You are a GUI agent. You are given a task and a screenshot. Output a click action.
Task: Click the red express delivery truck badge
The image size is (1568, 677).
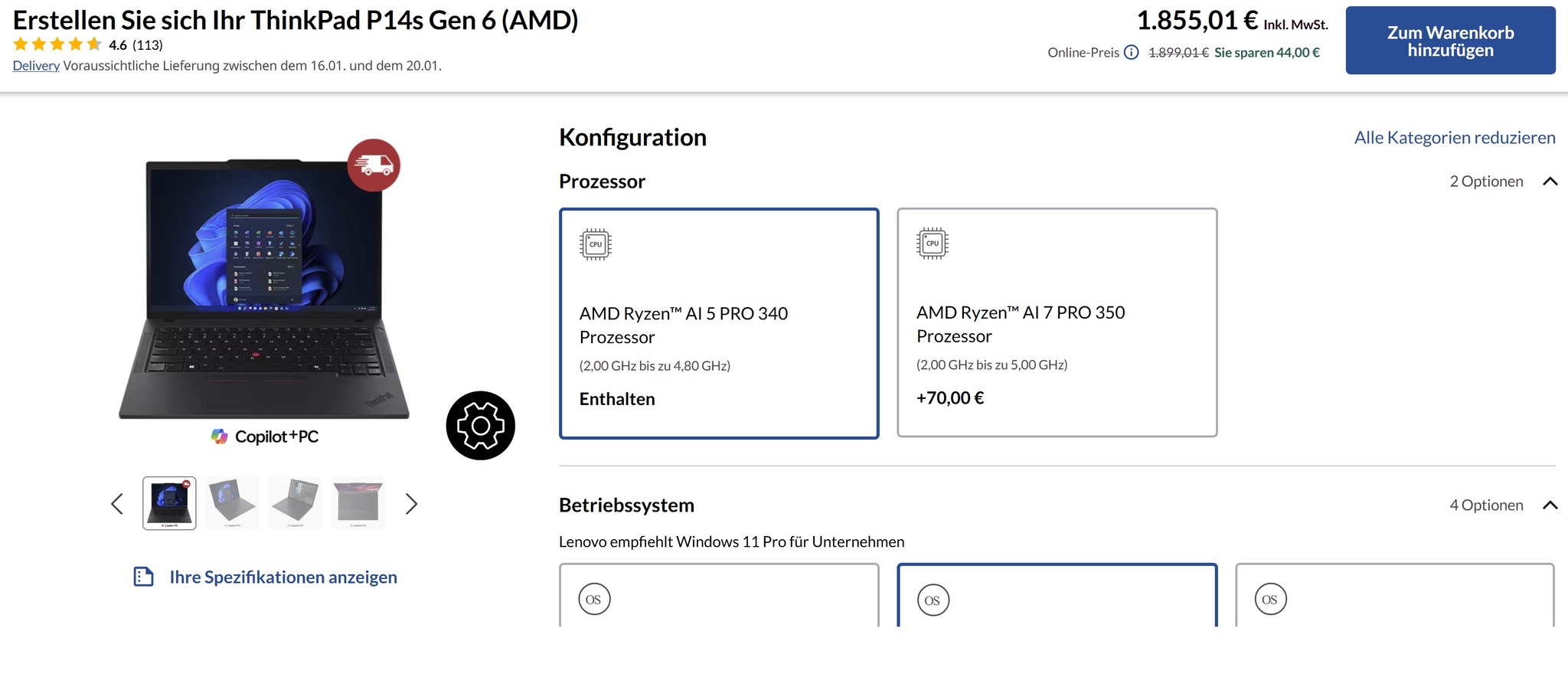(x=374, y=165)
